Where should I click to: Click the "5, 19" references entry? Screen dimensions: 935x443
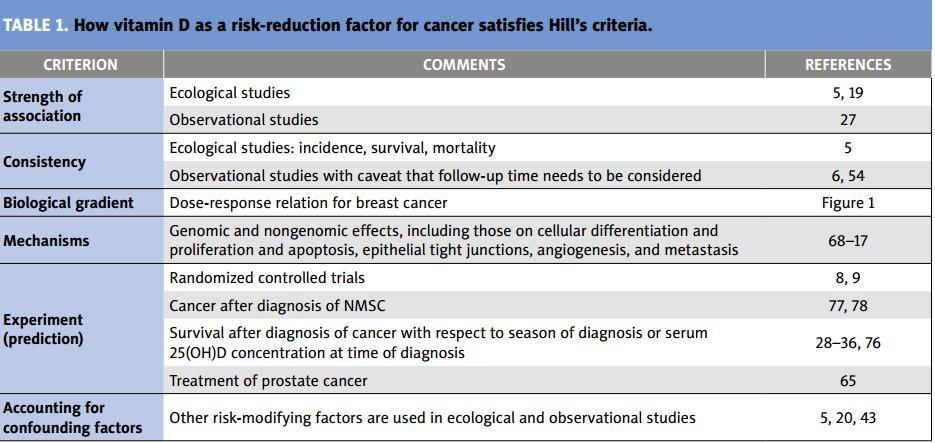pos(847,93)
